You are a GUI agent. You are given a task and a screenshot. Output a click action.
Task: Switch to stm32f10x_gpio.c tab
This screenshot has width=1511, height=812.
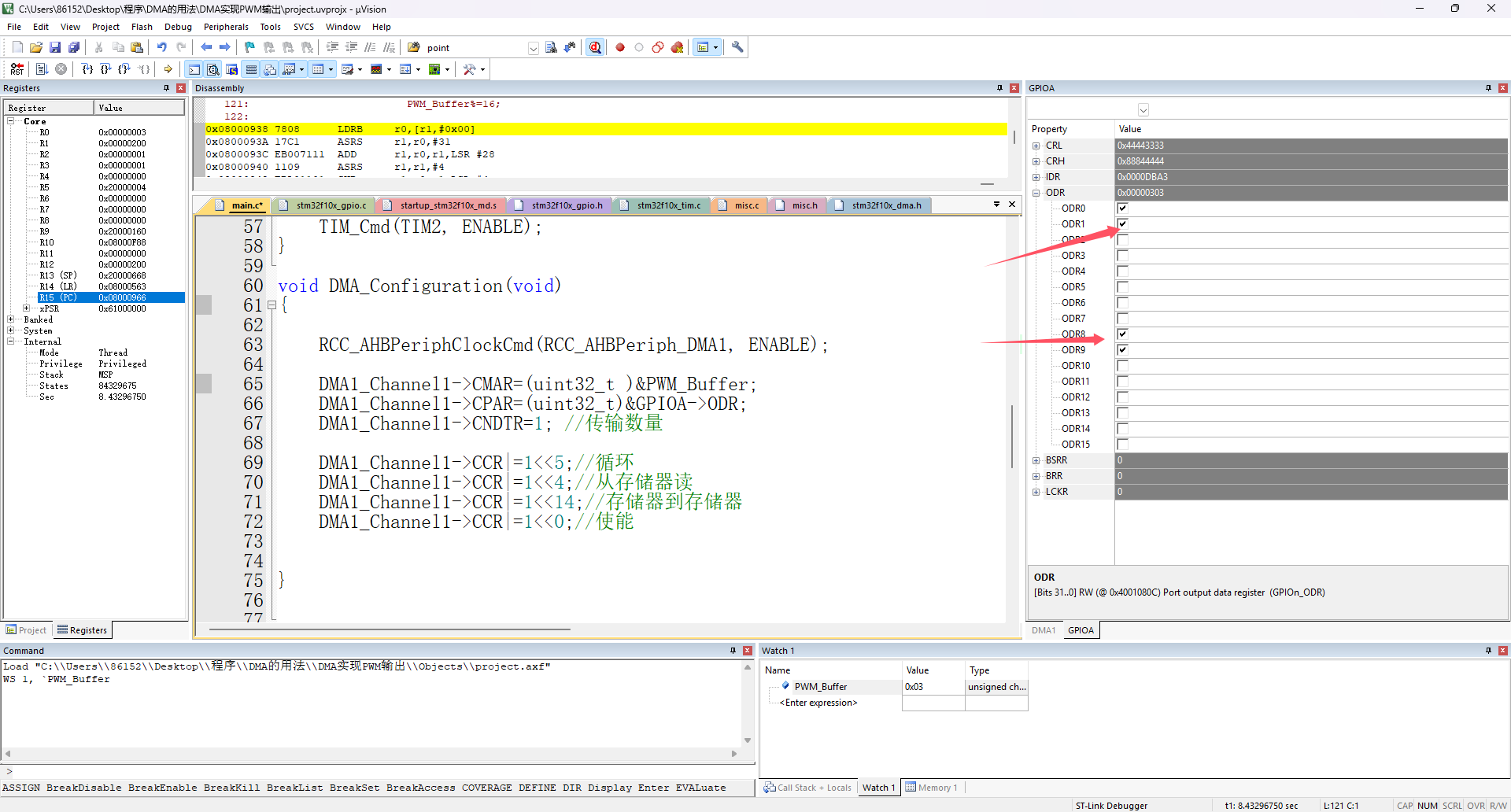pyautogui.click(x=323, y=205)
